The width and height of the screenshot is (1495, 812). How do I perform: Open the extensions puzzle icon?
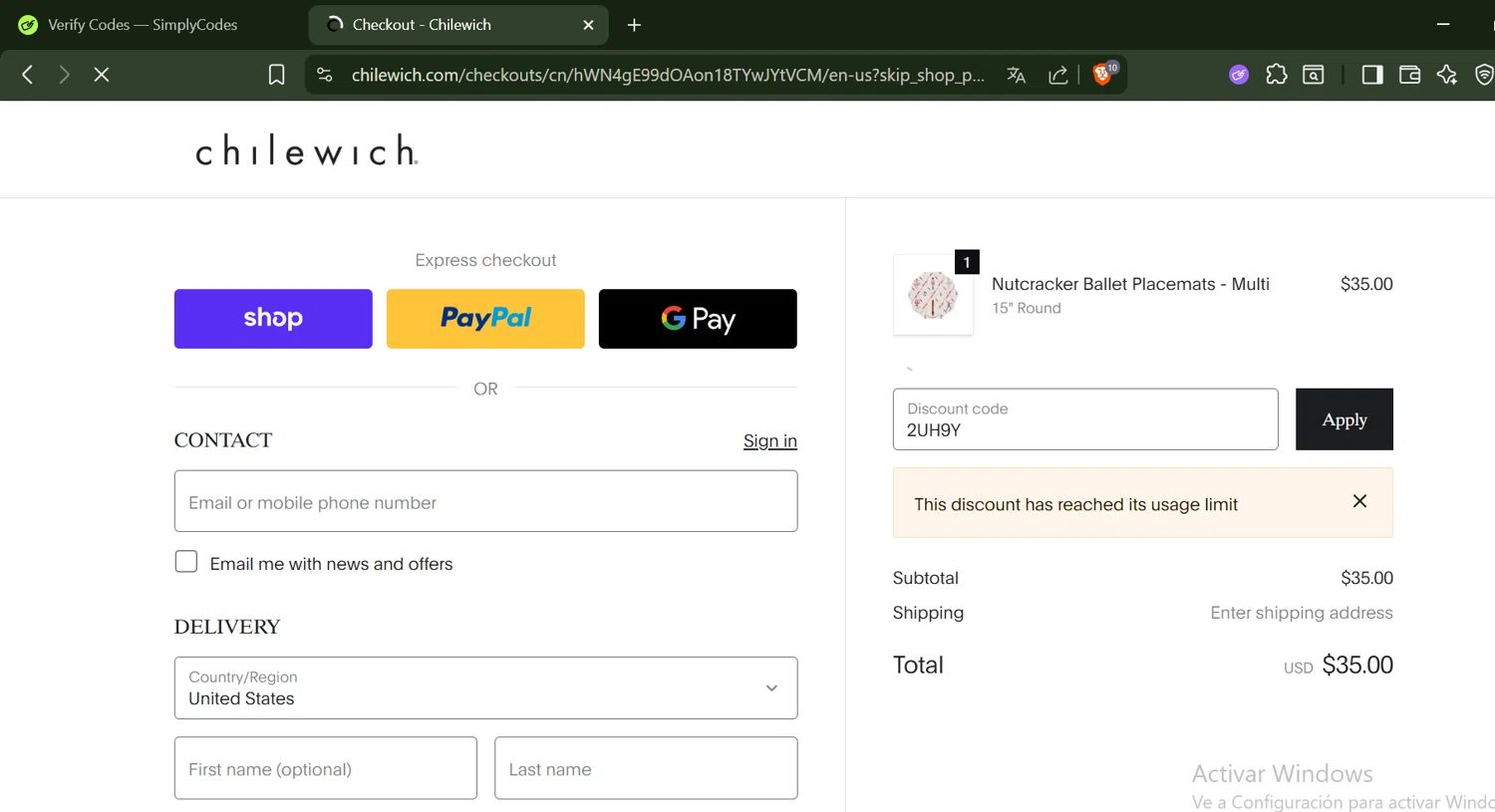tap(1277, 75)
